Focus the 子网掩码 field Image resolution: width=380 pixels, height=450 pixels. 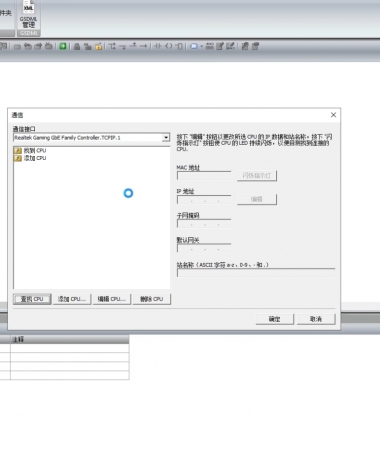click(x=204, y=224)
